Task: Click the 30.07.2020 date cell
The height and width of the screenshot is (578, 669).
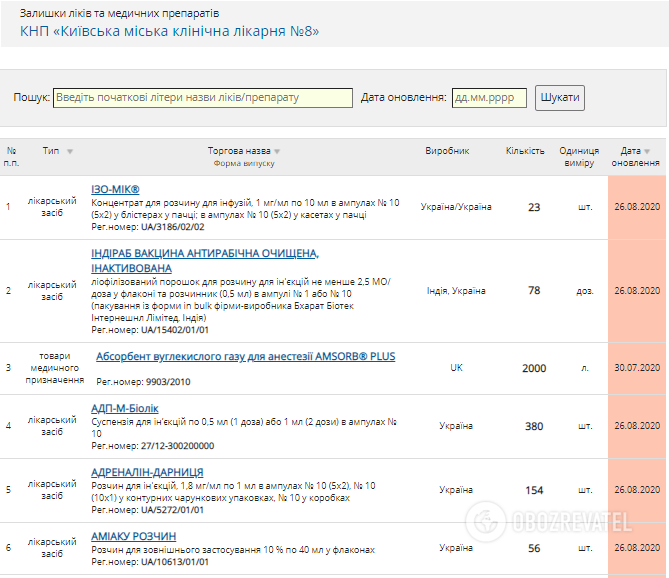Action: [x=637, y=368]
